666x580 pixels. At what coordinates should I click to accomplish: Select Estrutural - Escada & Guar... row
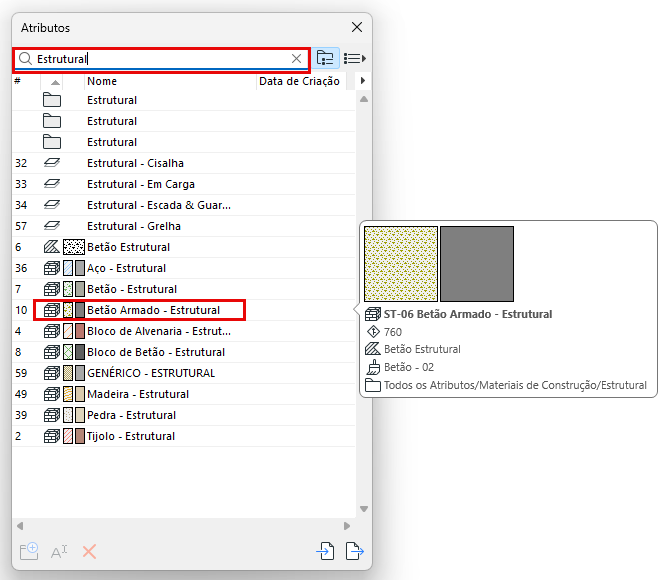pos(183,205)
